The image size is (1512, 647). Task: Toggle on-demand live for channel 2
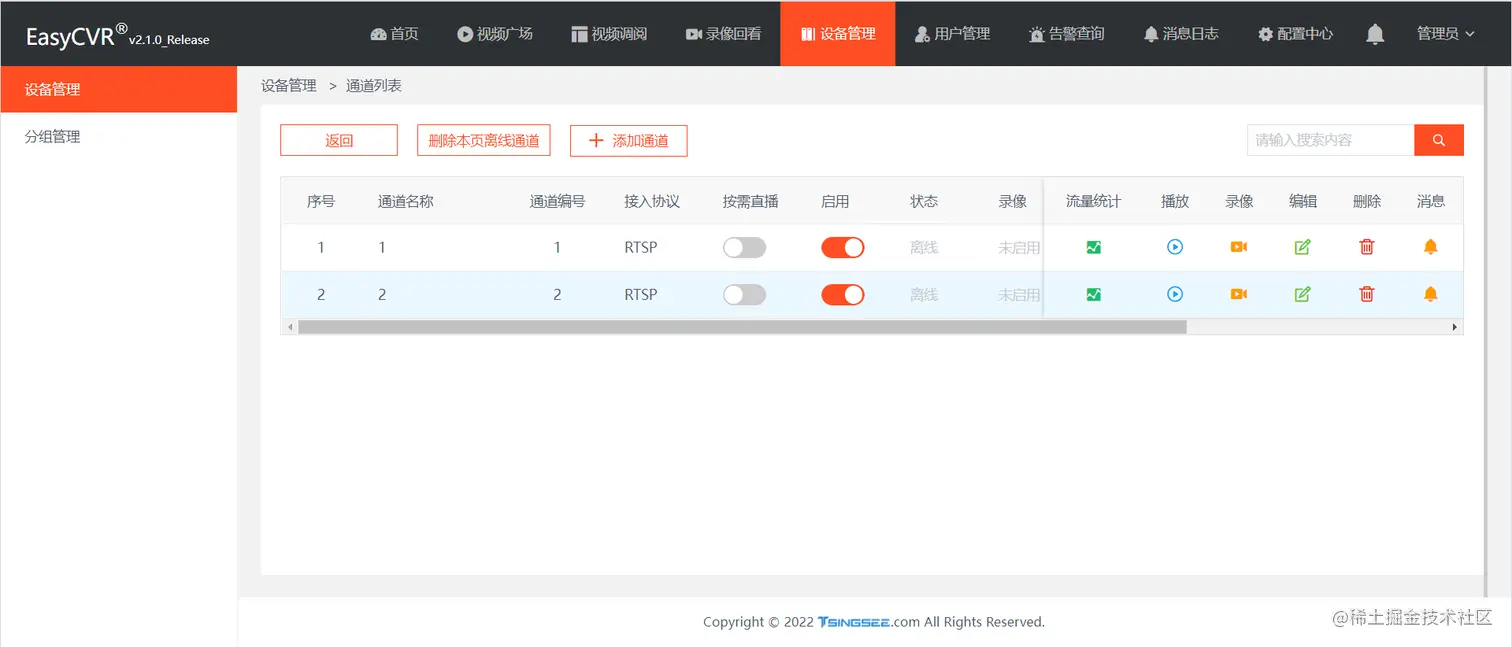744,294
